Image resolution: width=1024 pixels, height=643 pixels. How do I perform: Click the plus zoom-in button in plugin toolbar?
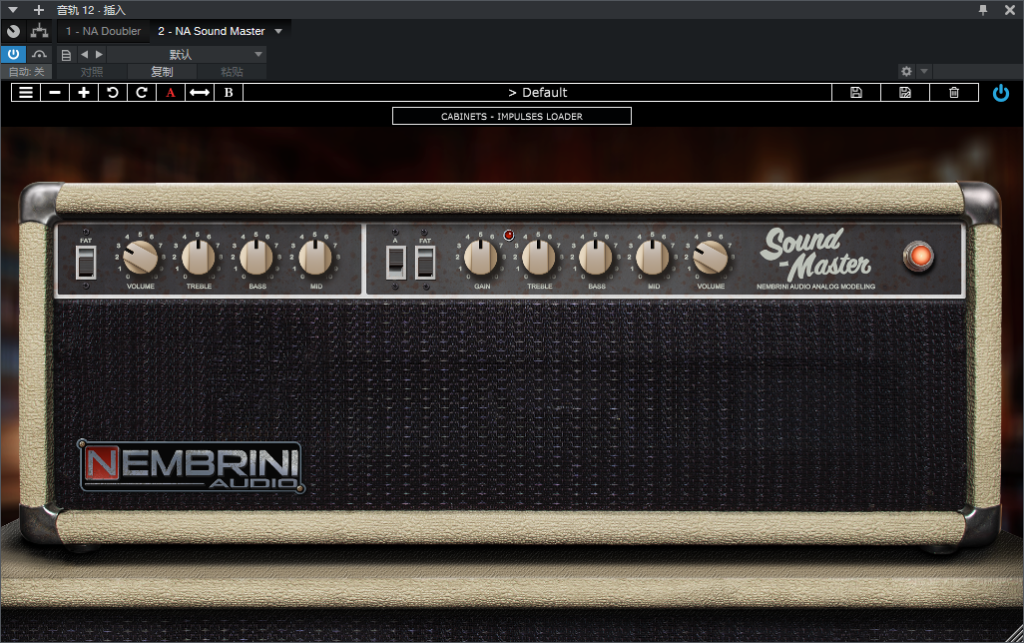pos(84,93)
